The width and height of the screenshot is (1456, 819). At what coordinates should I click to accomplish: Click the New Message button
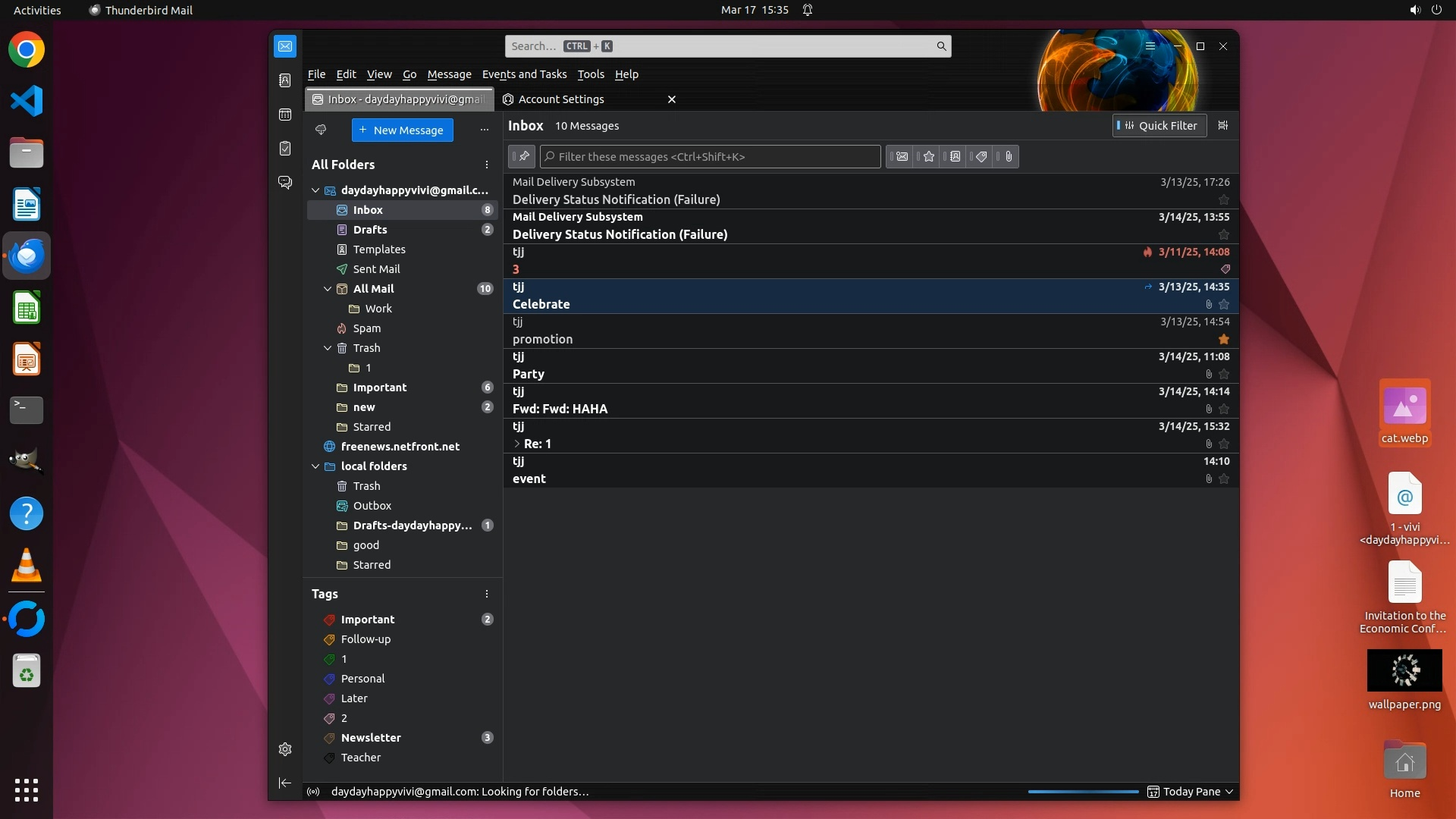(402, 130)
